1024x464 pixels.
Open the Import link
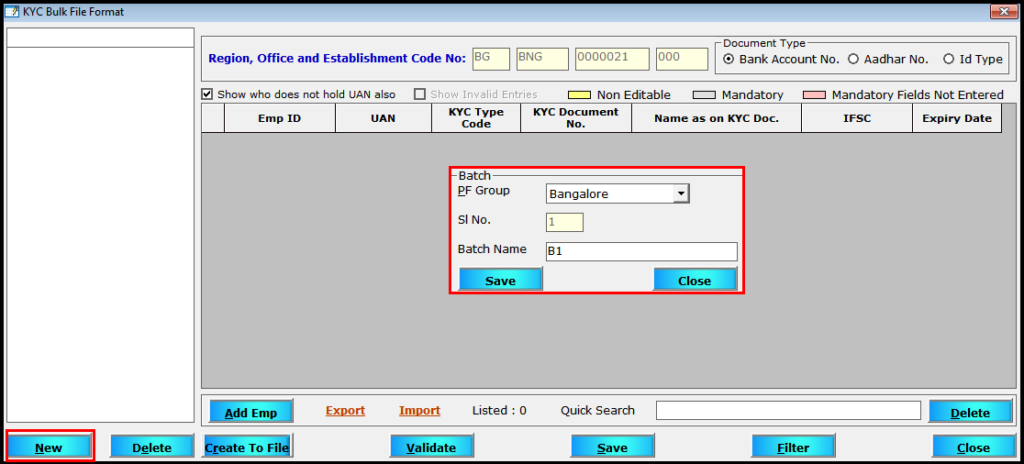(420, 410)
